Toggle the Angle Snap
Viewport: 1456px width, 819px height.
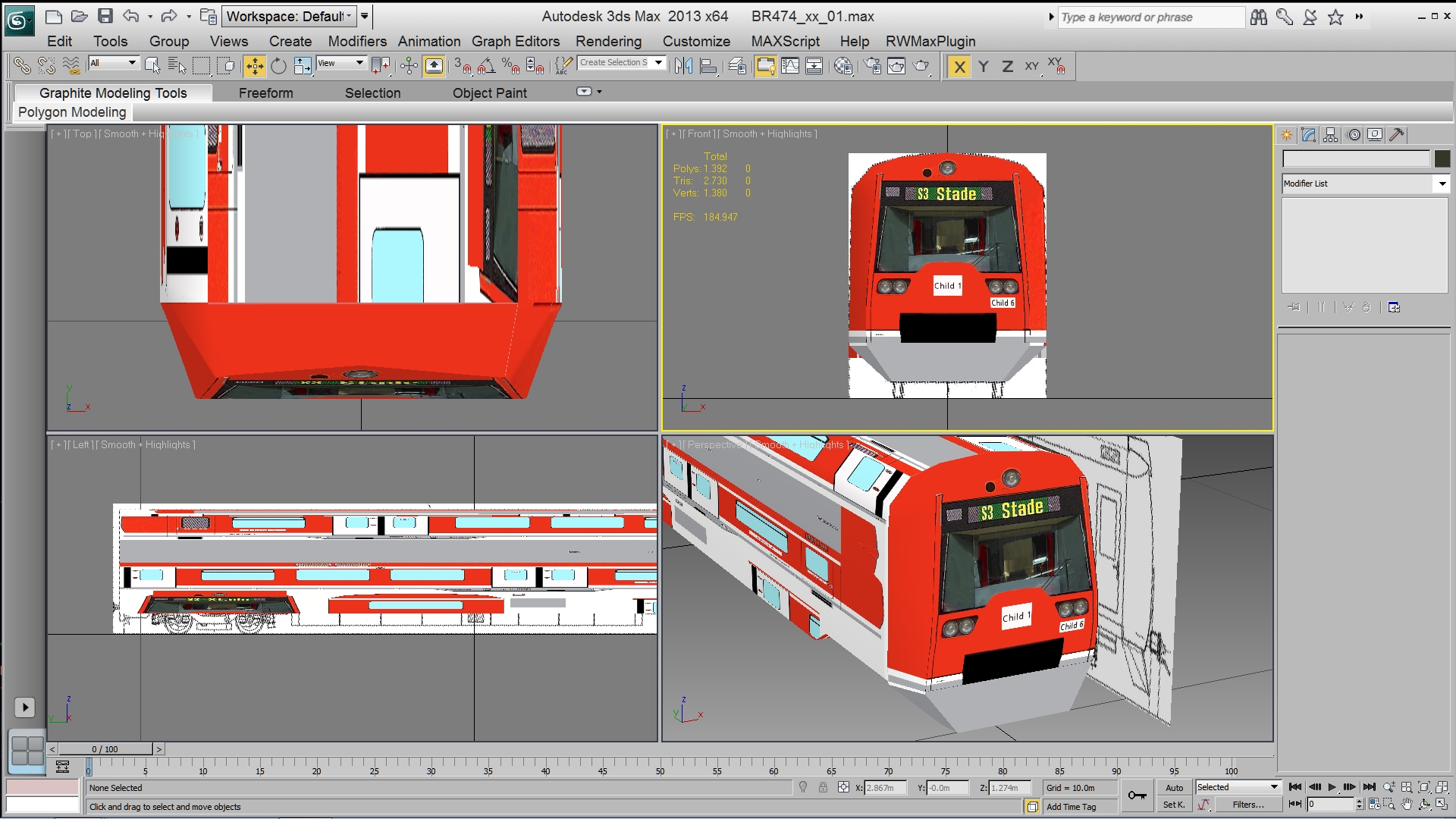(x=487, y=66)
